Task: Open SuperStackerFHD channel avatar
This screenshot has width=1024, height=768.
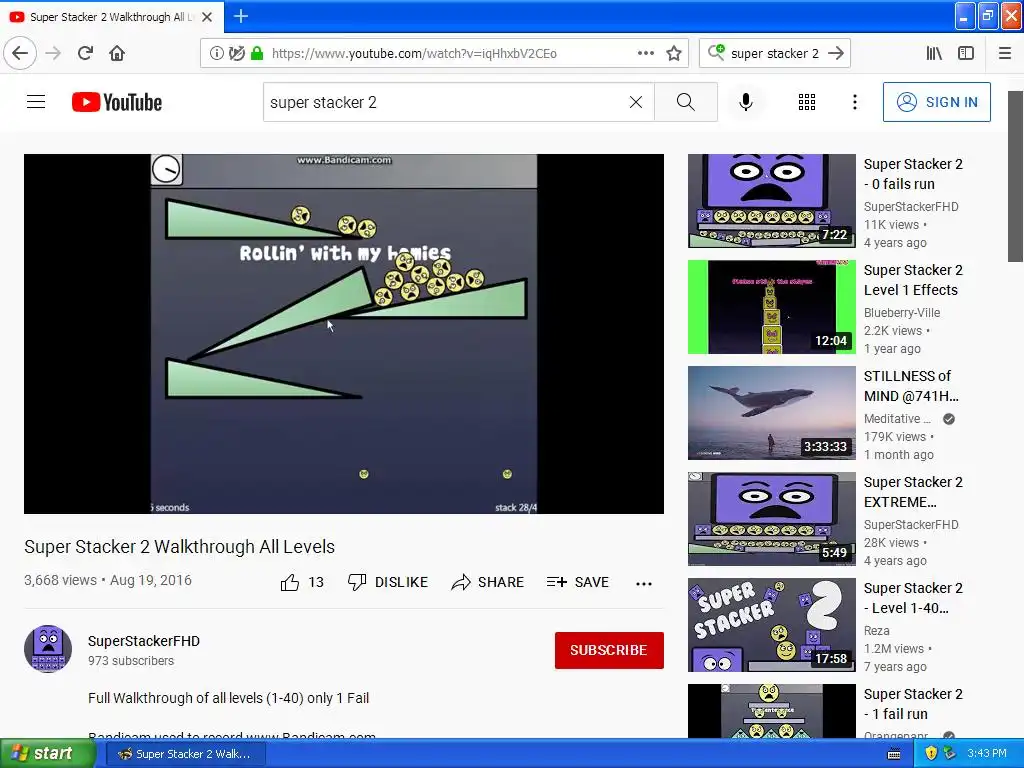Action: click(x=48, y=648)
